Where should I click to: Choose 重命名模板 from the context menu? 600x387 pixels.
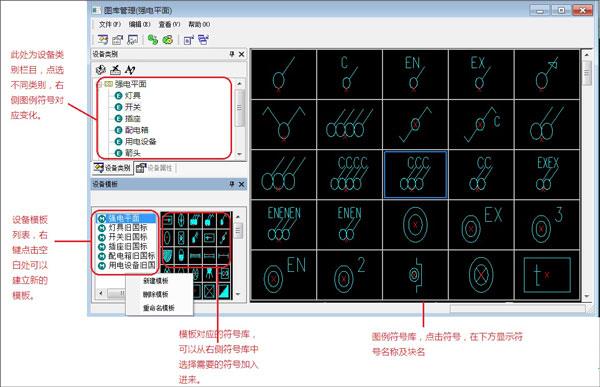tap(159, 308)
